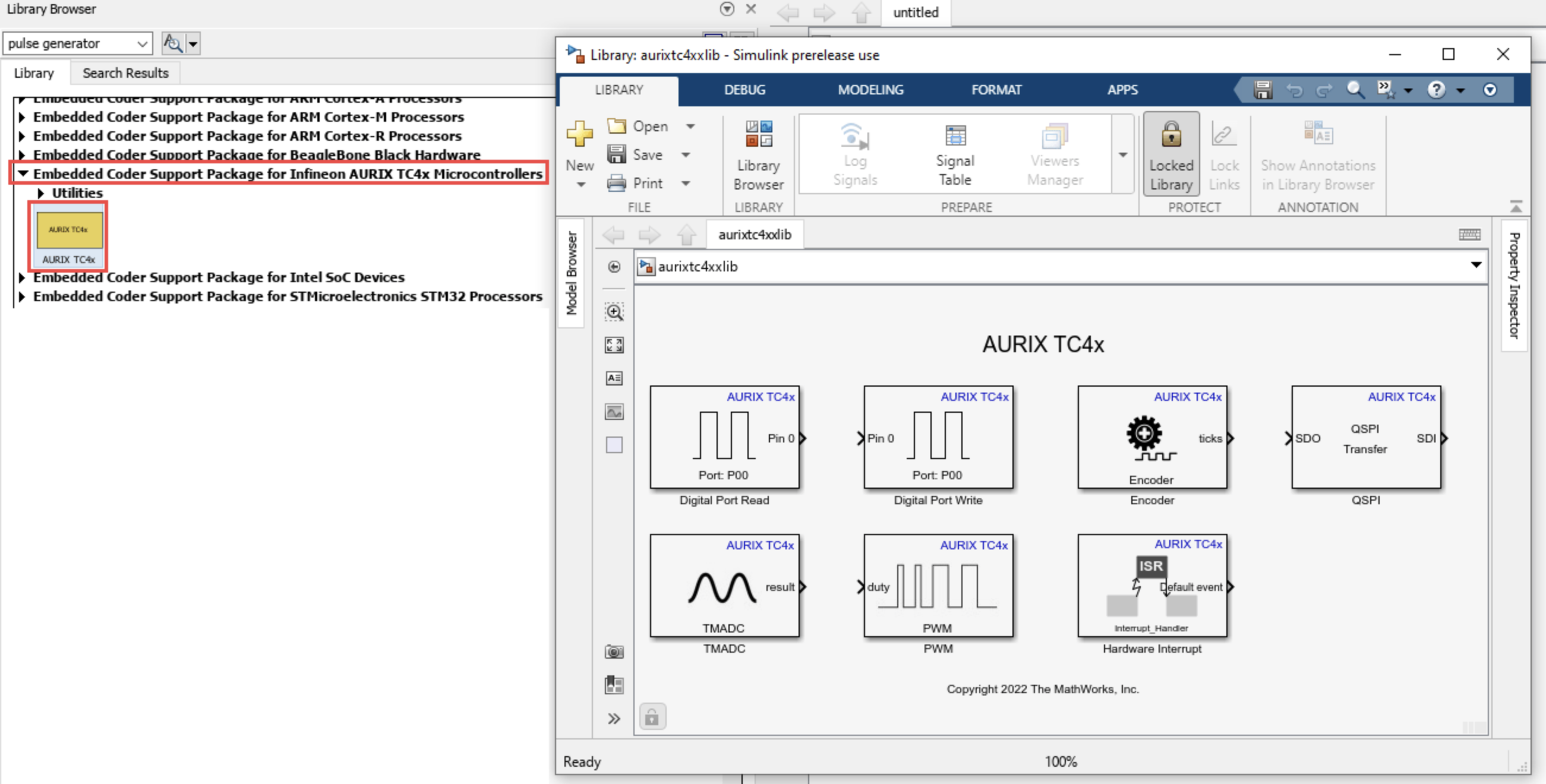Collapse the Infineon AURIX TC4x package node
This screenshot has width=1546, height=784.
tap(23, 173)
